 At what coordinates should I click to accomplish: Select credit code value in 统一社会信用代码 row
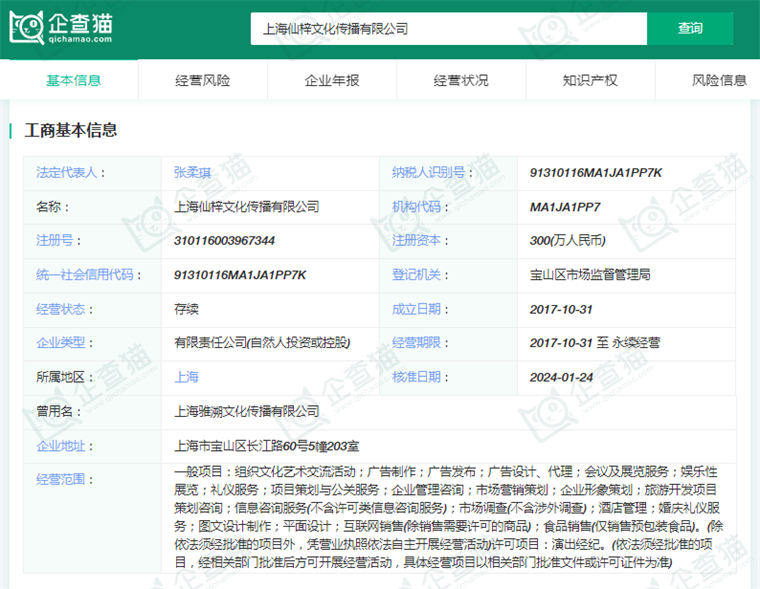point(240,275)
